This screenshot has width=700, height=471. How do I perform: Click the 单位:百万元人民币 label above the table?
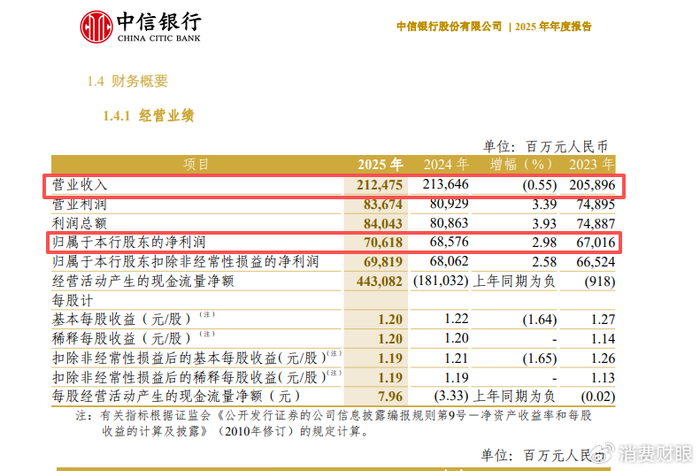(x=545, y=146)
